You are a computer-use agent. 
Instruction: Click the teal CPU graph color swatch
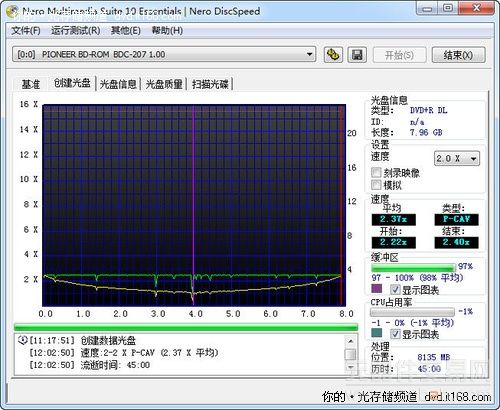(377, 333)
